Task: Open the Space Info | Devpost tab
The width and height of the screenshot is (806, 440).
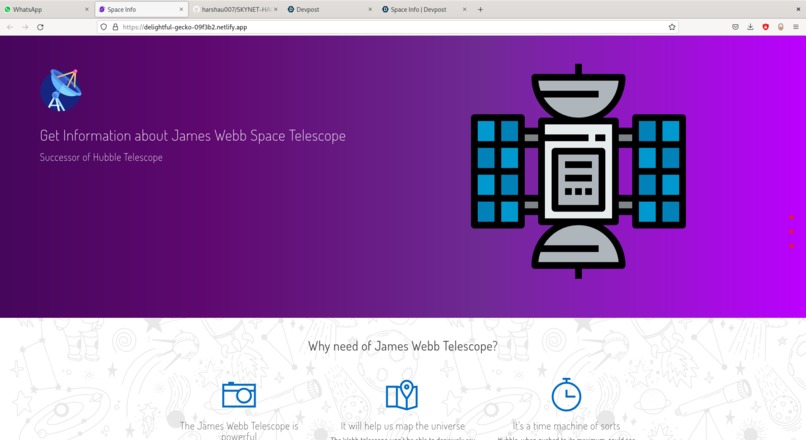Action: pyautogui.click(x=424, y=9)
